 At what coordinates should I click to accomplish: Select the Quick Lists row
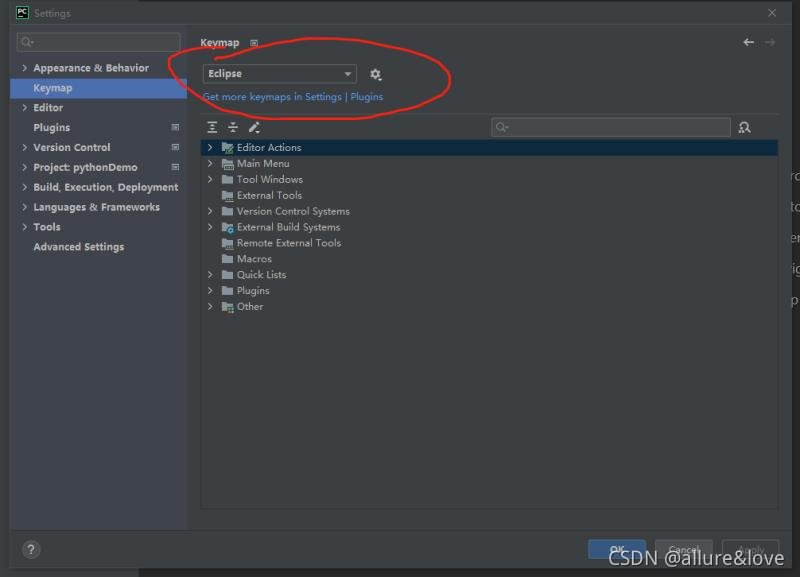coord(490,275)
